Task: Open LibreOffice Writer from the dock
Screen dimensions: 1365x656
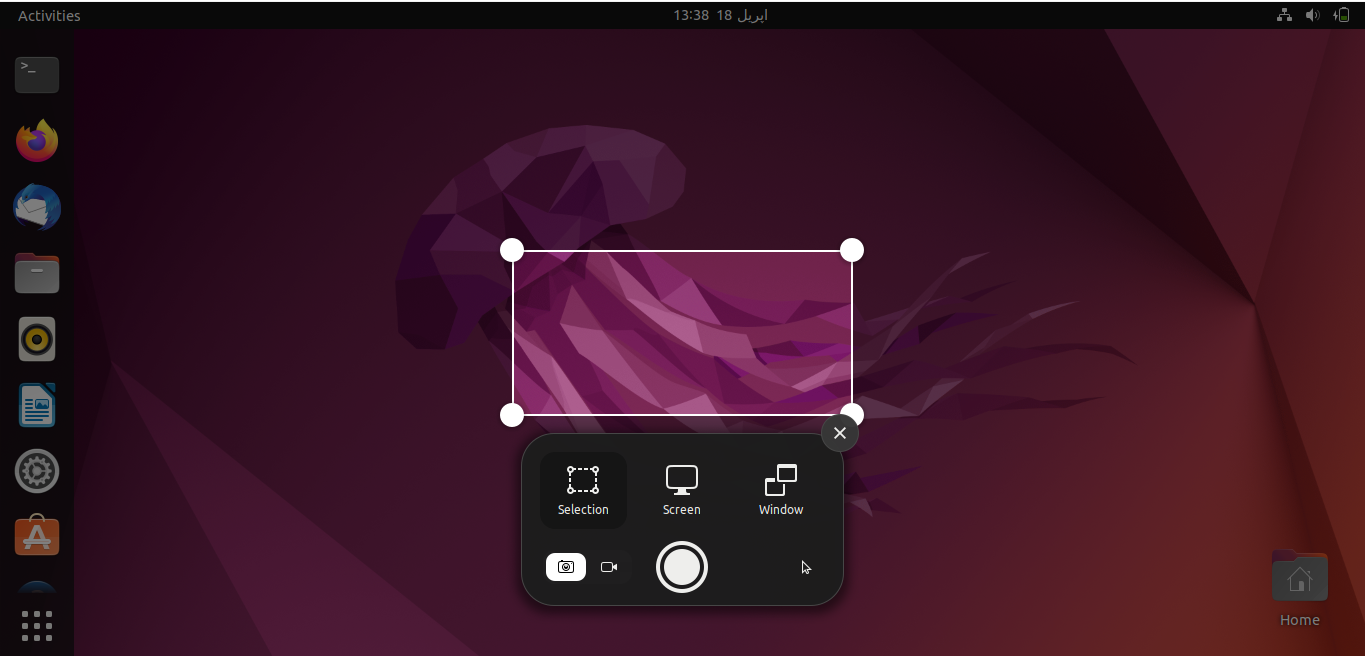Action: click(37, 405)
